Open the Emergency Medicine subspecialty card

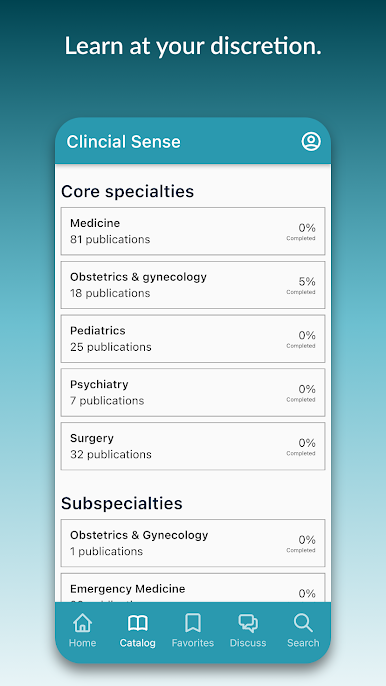pyautogui.click(x=193, y=588)
